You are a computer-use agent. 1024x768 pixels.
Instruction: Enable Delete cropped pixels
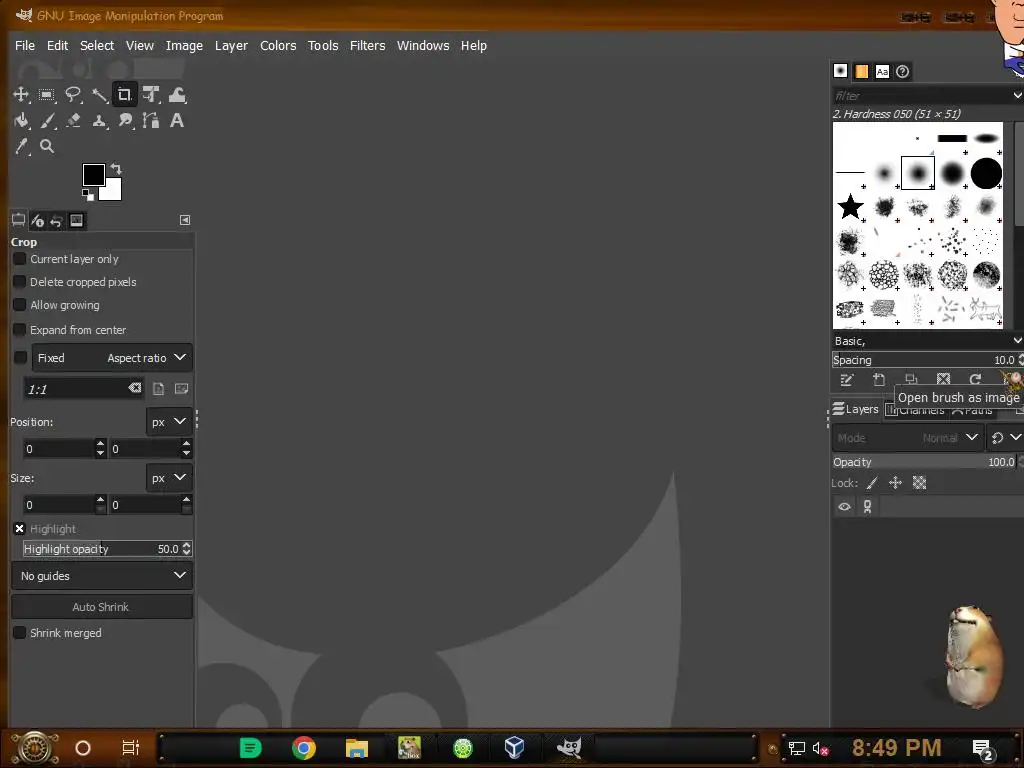[x=20, y=282]
